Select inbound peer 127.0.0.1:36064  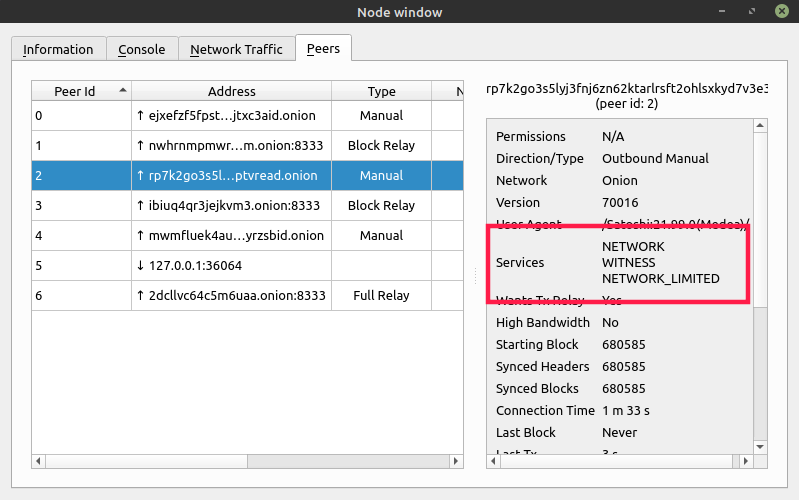point(247,266)
